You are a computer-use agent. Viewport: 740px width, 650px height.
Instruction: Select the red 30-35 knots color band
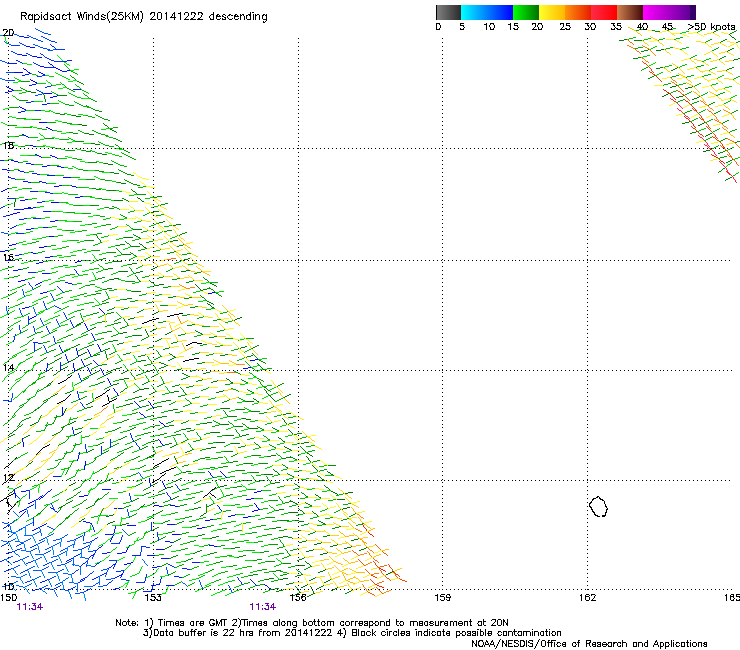pos(604,12)
